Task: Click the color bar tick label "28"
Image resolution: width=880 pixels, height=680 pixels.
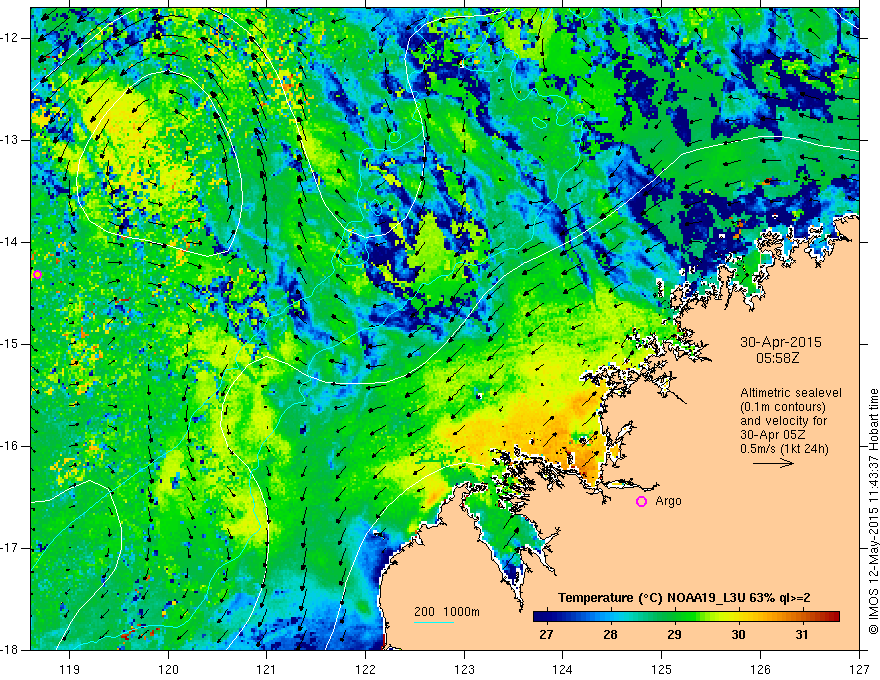Action: pyautogui.click(x=610, y=635)
